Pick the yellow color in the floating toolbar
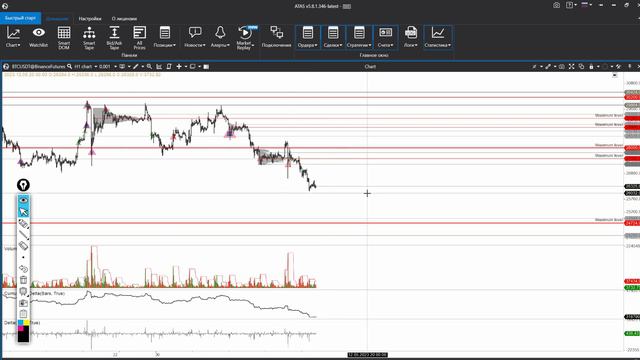The image size is (640, 360). point(26,323)
